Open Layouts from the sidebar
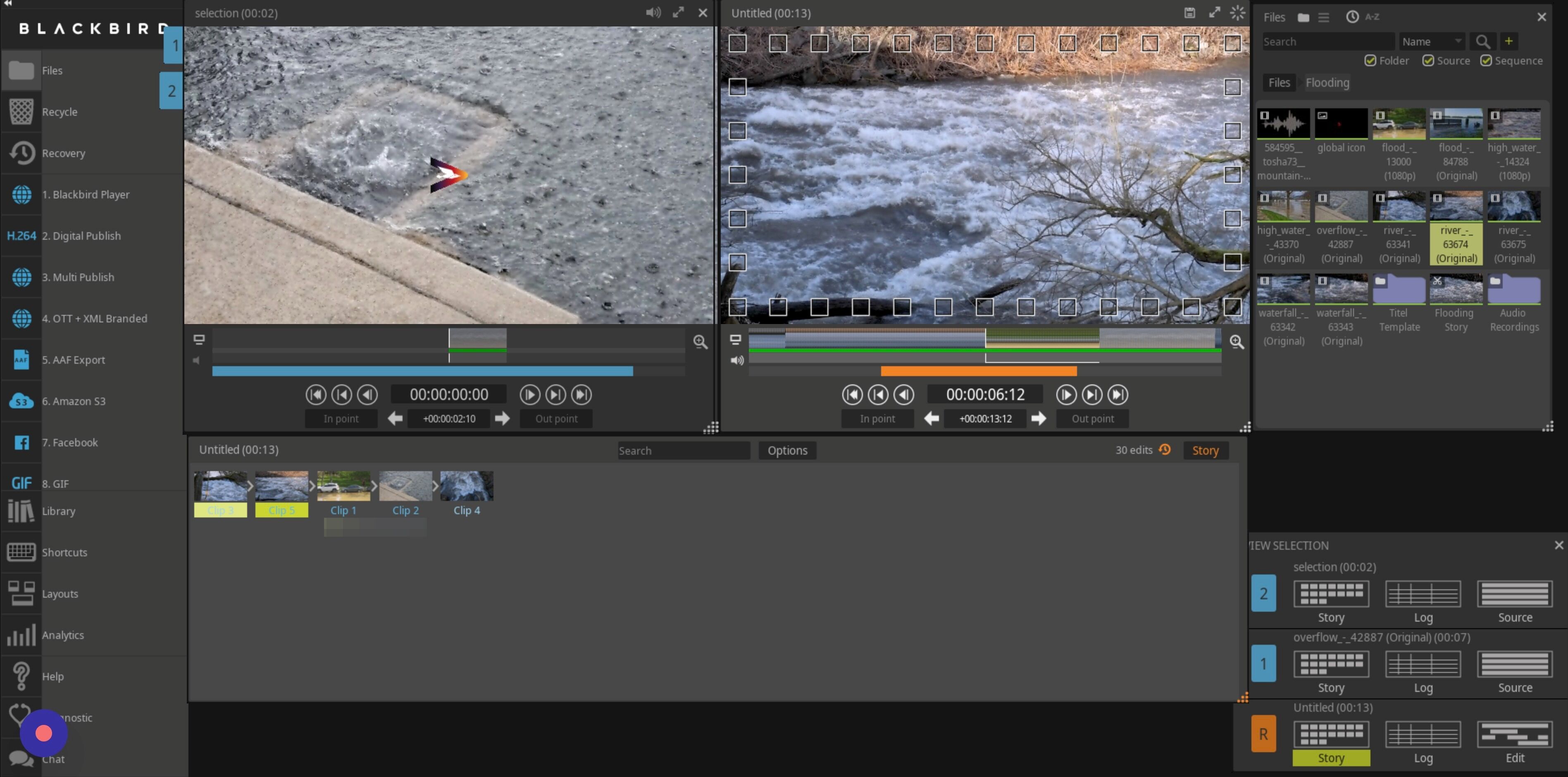Image resolution: width=1568 pixels, height=777 pixels. (60, 594)
